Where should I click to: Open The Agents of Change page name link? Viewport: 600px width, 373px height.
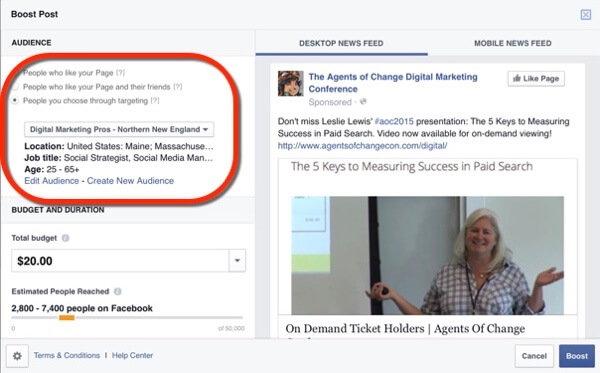tap(393, 83)
